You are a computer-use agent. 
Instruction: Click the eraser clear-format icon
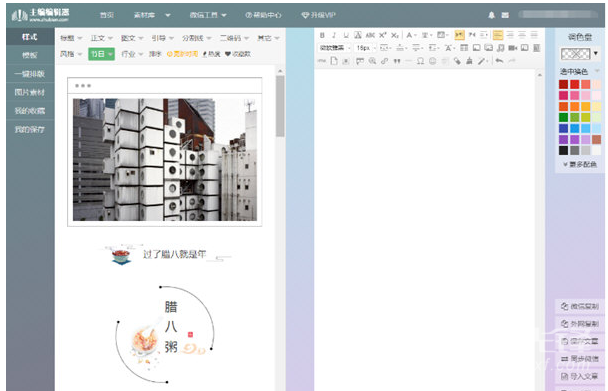click(457, 61)
